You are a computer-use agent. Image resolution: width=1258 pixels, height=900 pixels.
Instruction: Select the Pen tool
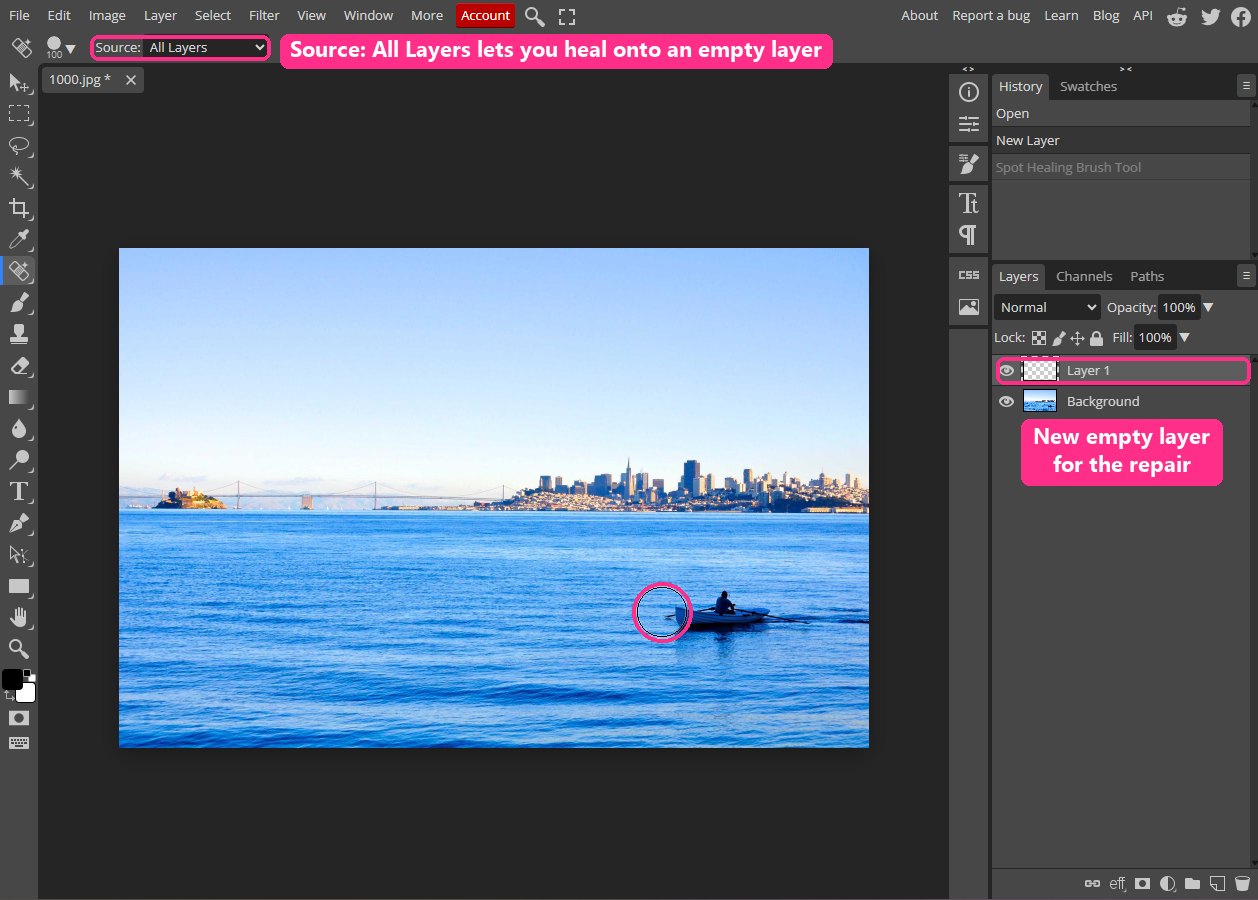pyautogui.click(x=19, y=523)
